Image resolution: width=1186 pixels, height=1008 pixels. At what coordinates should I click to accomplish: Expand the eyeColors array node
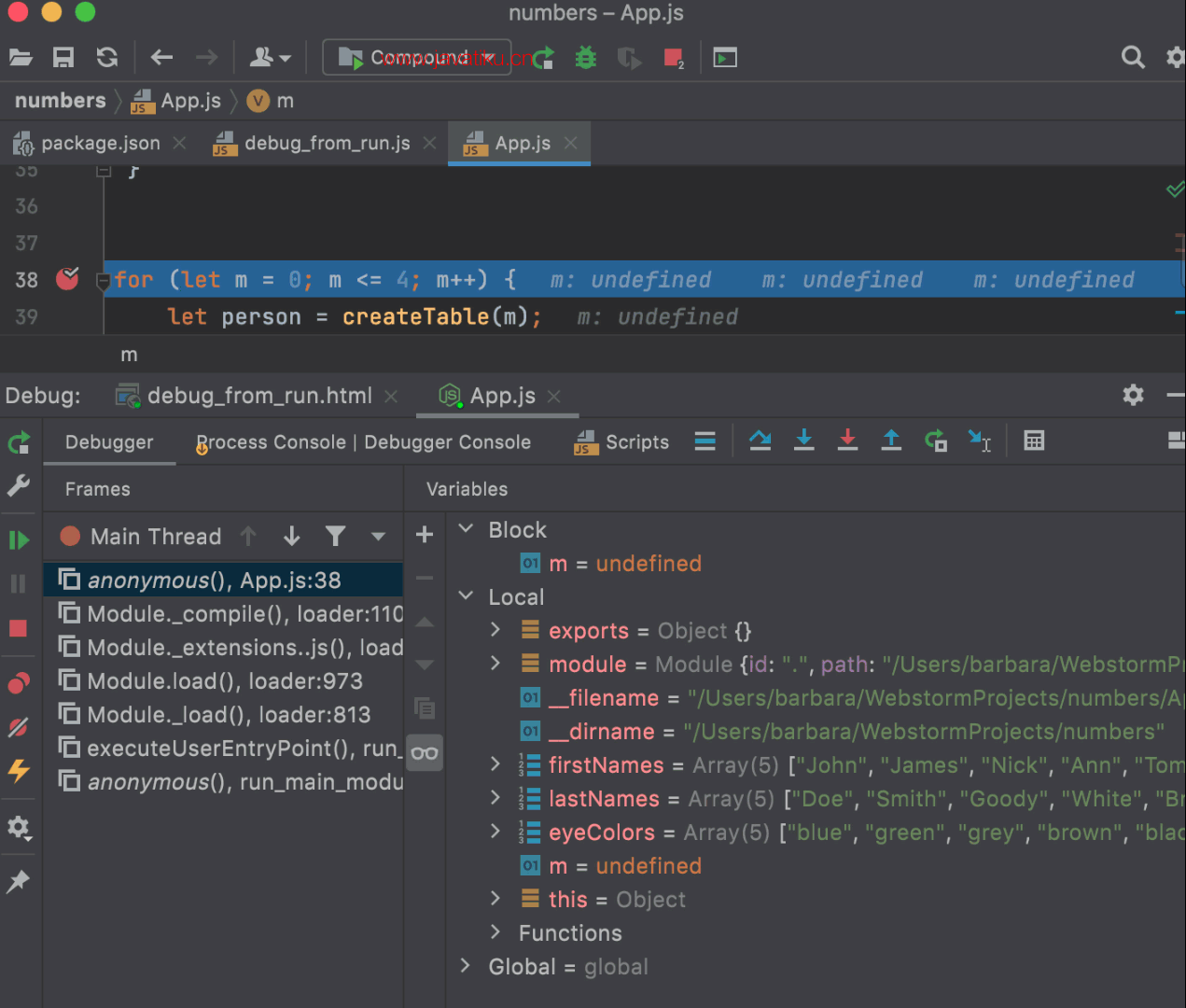coord(495,832)
